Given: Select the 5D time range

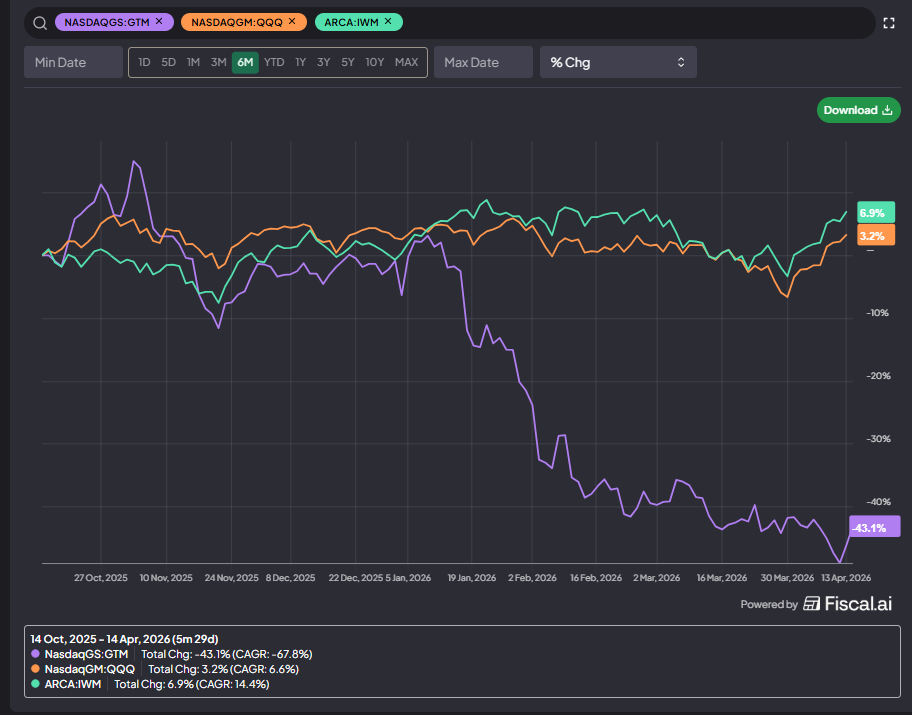Looking at the screenshot, I should [169, 62].
